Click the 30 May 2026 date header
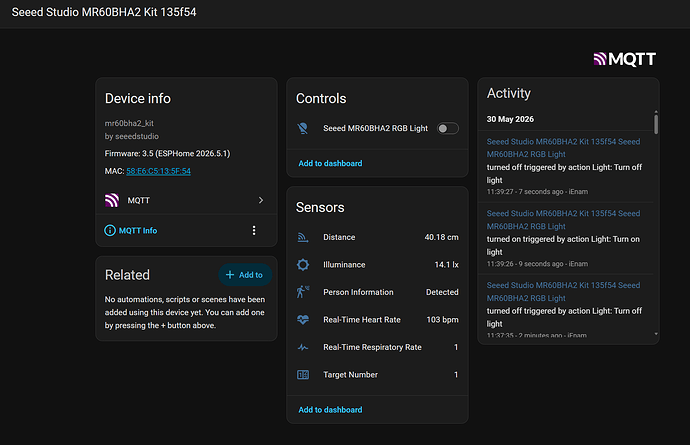 (510, 119)
